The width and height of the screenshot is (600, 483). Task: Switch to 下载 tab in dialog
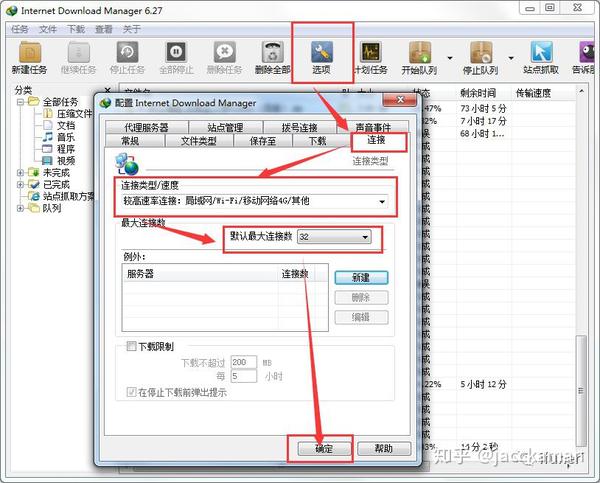point(318,141)
